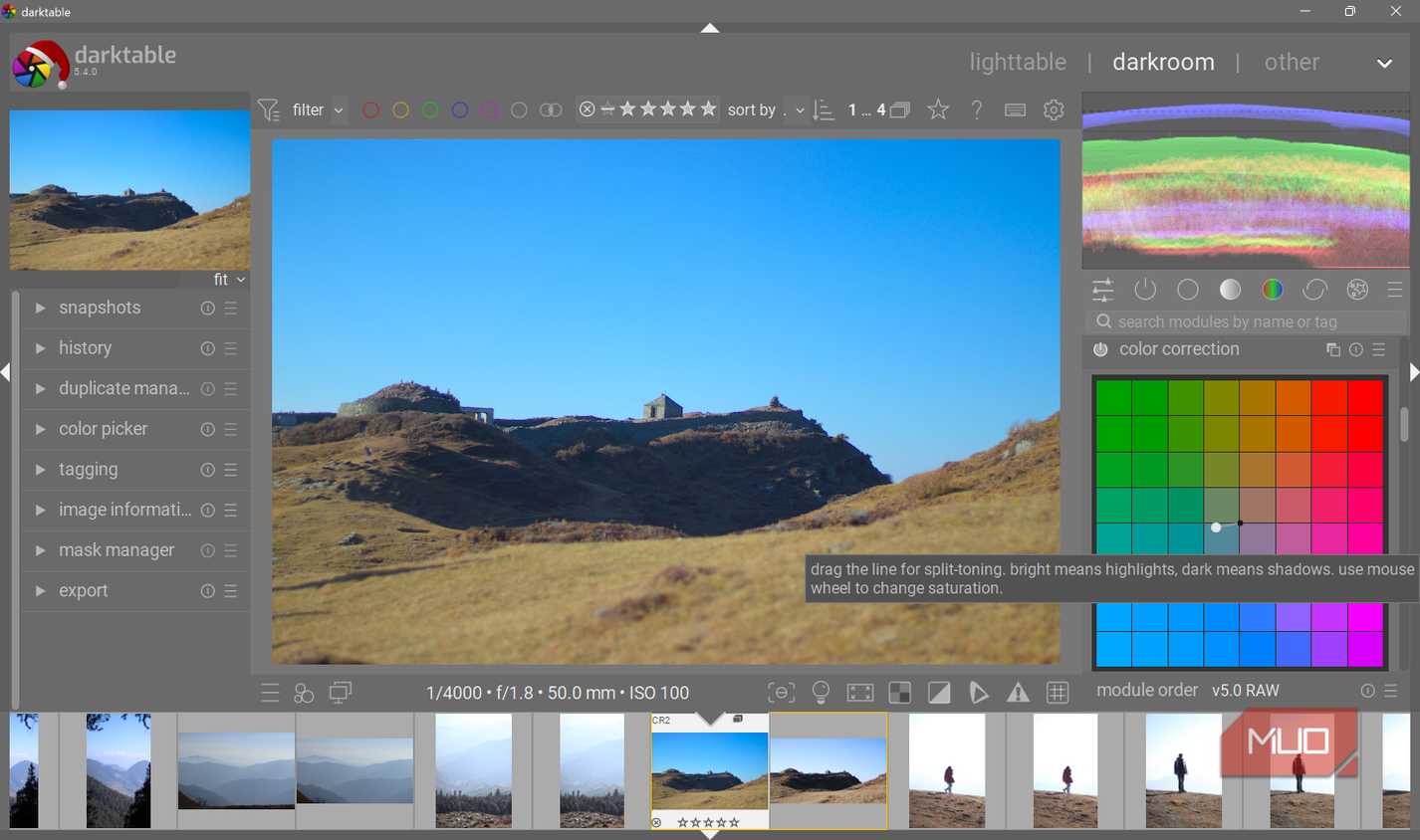Switch to the lighttable view
This screenshot has height=840, width=1420.
(x=1018, y=62)
